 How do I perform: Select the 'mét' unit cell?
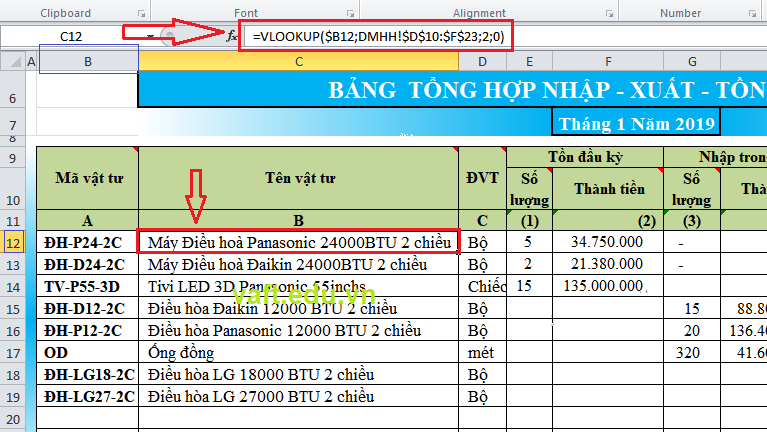482,353
